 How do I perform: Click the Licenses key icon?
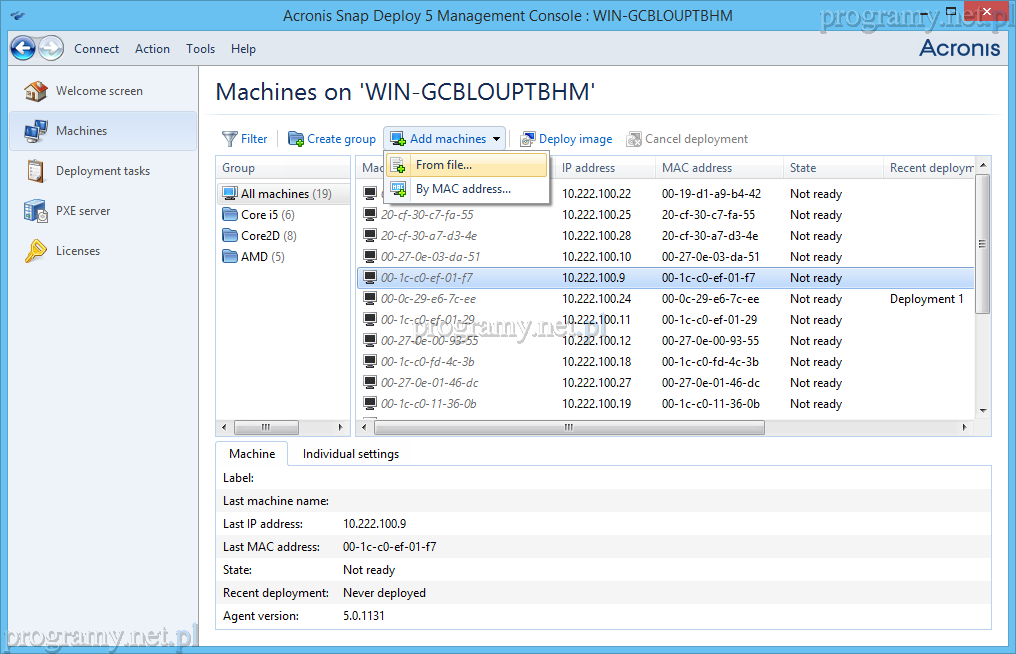[x=36, y=251]
